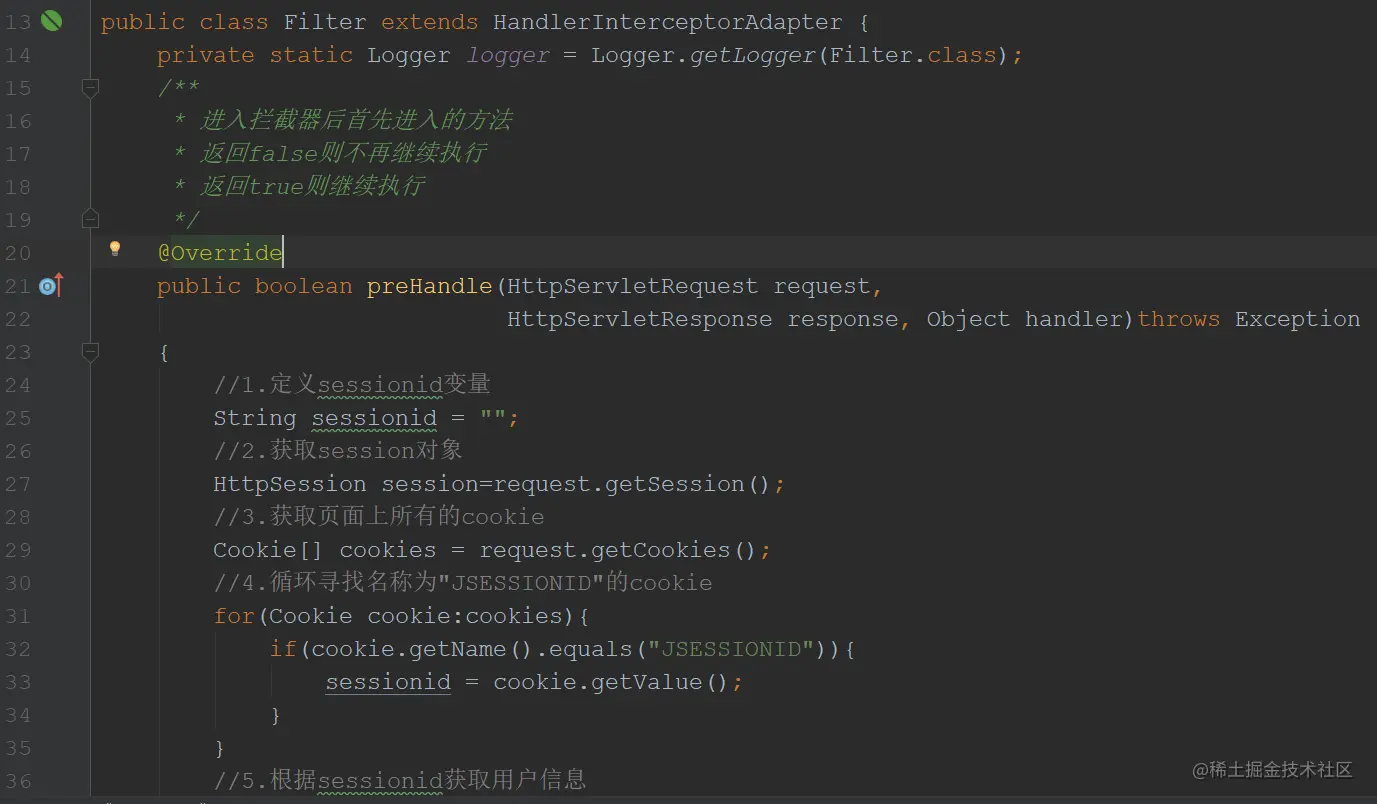
Task: Click line number 32 in the gutter
Action: pyautogui.click(x=18, y=650)
